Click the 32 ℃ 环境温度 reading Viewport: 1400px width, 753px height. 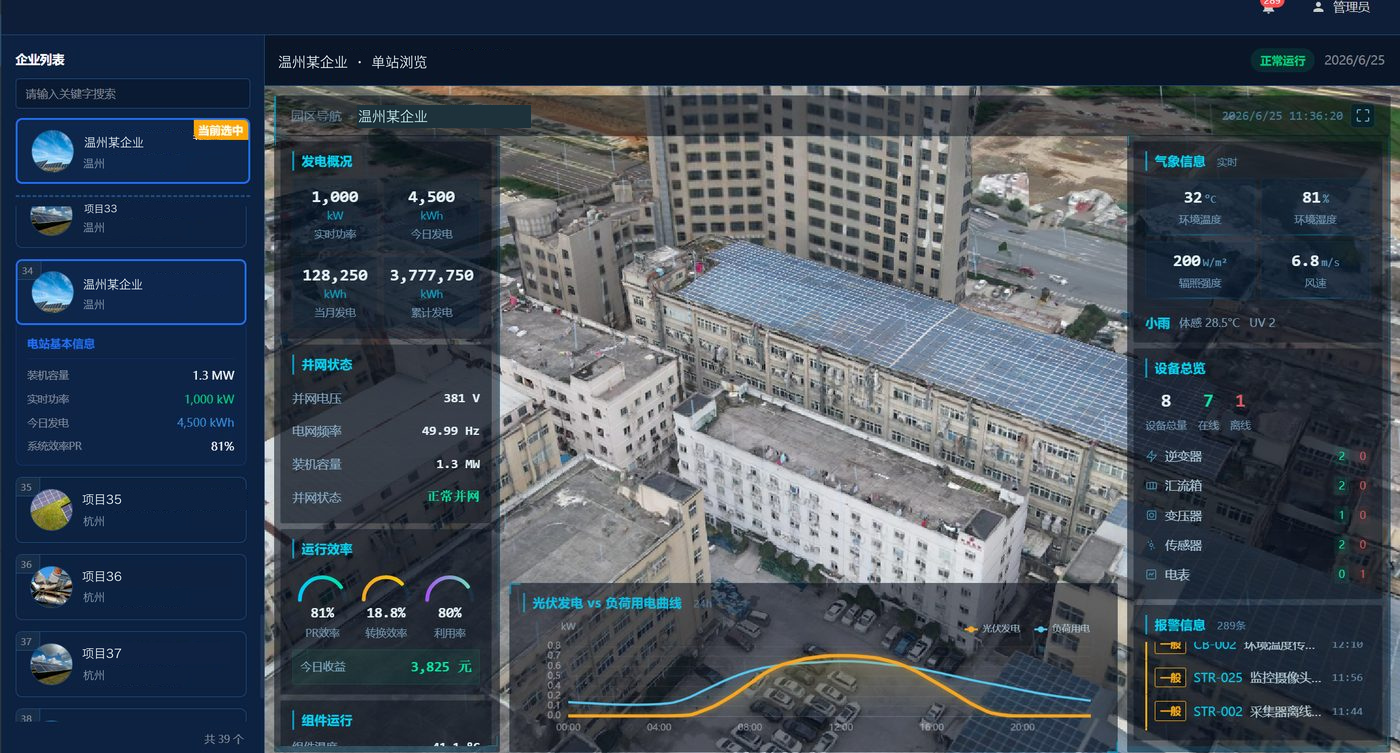click(x=1199, y=208)
